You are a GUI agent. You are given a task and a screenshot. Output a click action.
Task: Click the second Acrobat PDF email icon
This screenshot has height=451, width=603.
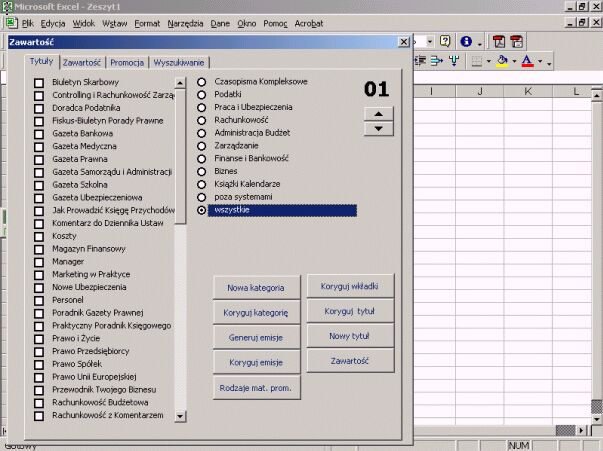point(517,42)
